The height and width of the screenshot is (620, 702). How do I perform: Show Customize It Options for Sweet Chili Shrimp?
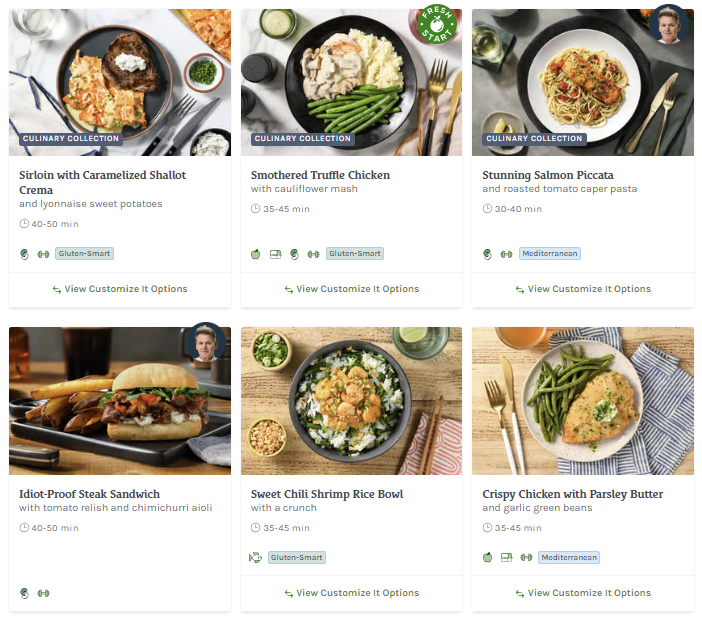tap(351, 593)
